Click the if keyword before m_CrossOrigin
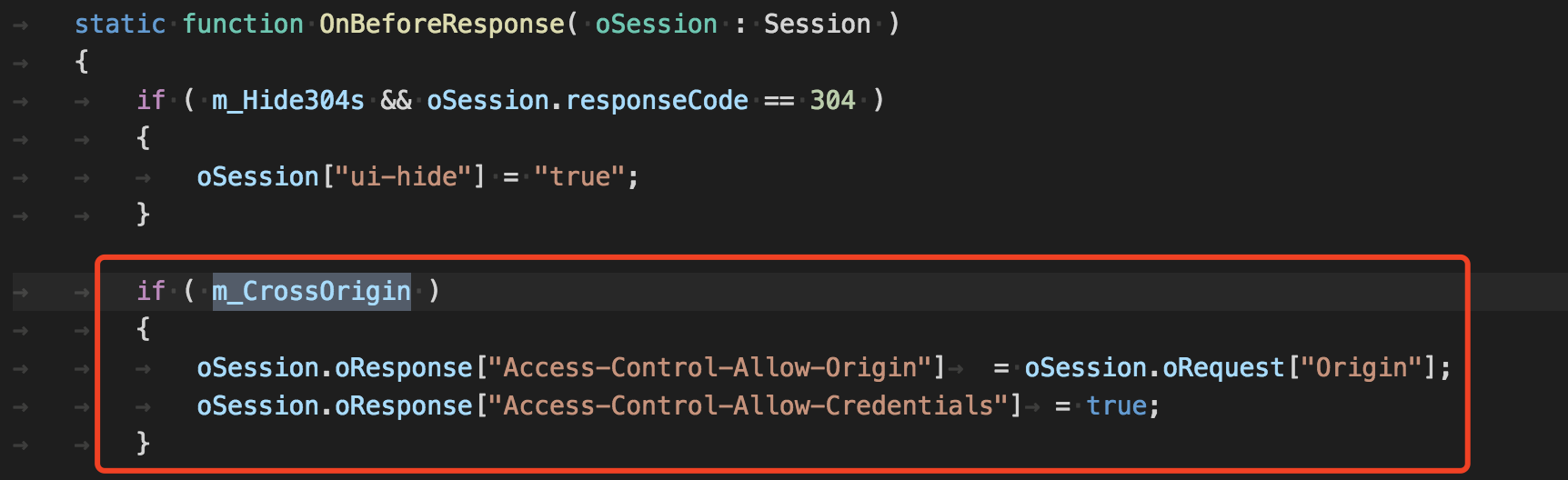 tap(151, 291)
